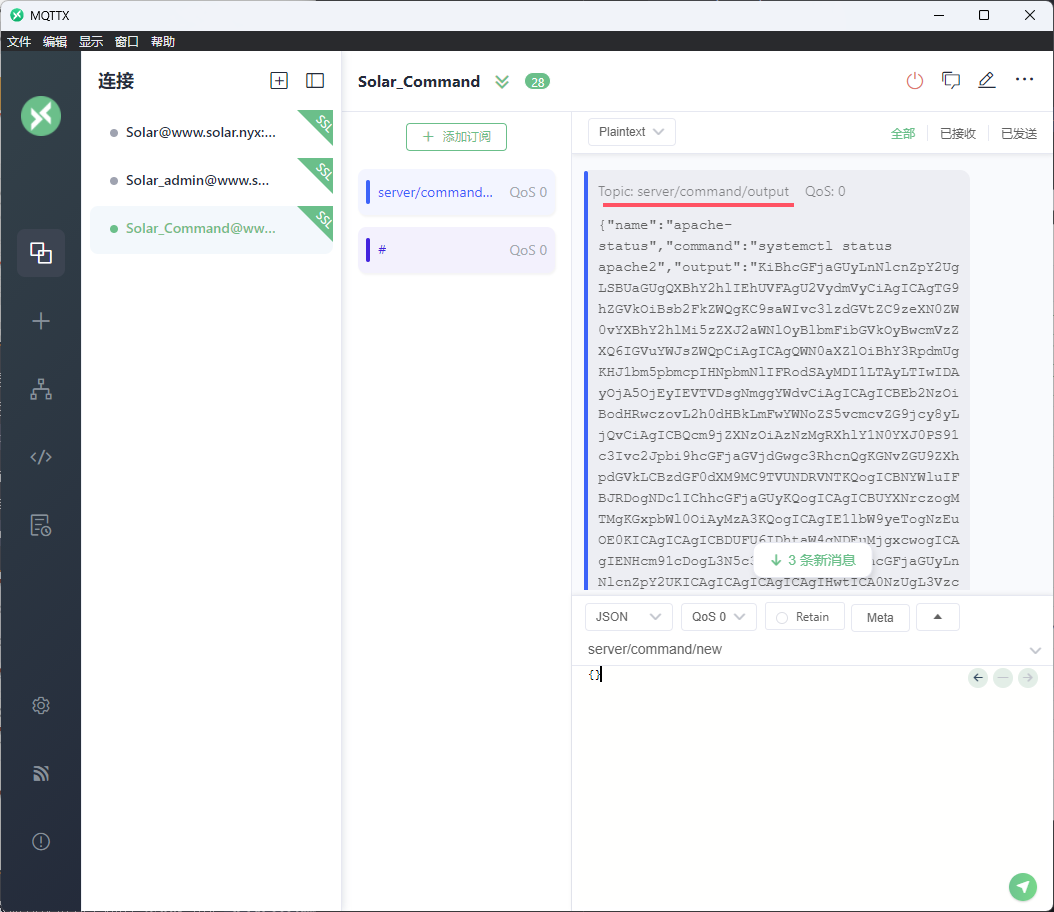Click the edit connection pencil icon
This screenshot has height=912, width=1054.
pyautogui.click(x=987, y=81)
